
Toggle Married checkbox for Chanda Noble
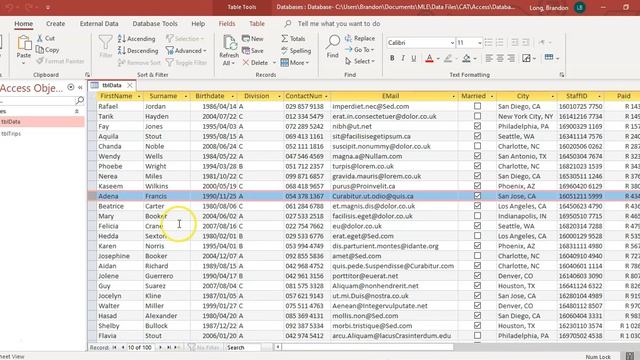point(477,146)
